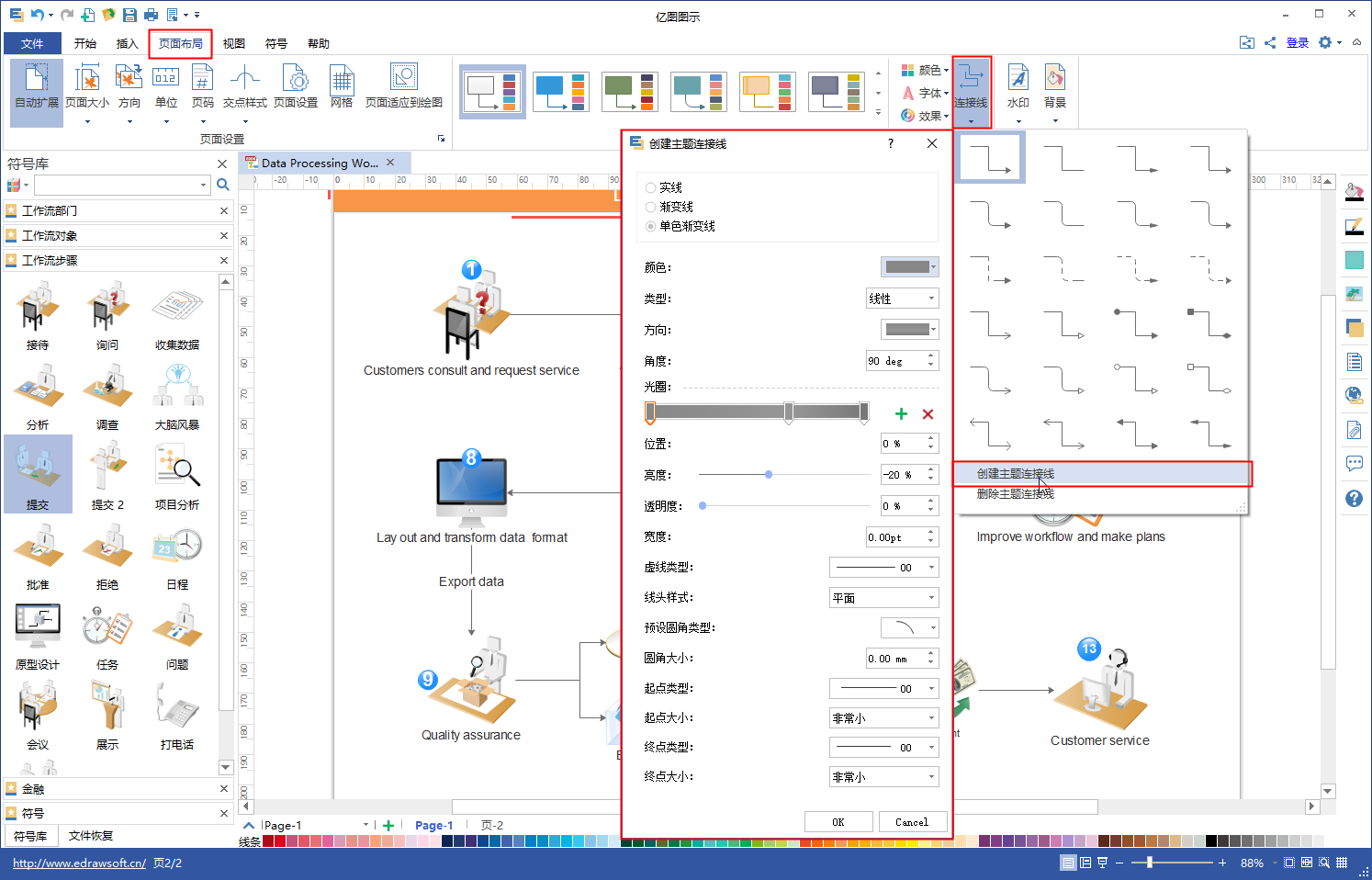Click the Cancel button in dialog
Screen dimensions: 1372x880
tap(912, 822)
